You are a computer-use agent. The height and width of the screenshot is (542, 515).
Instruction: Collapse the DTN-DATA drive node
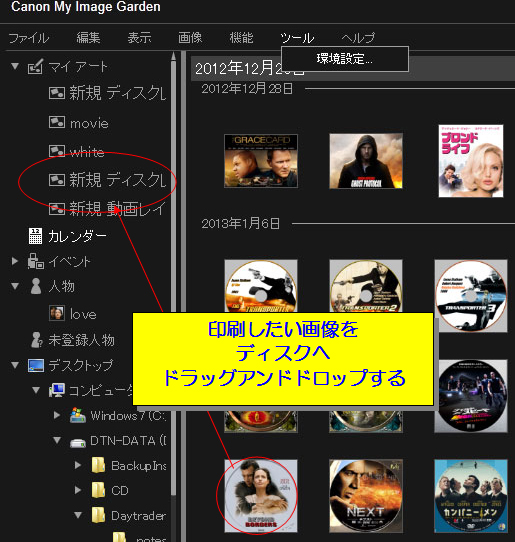(57, 440)
